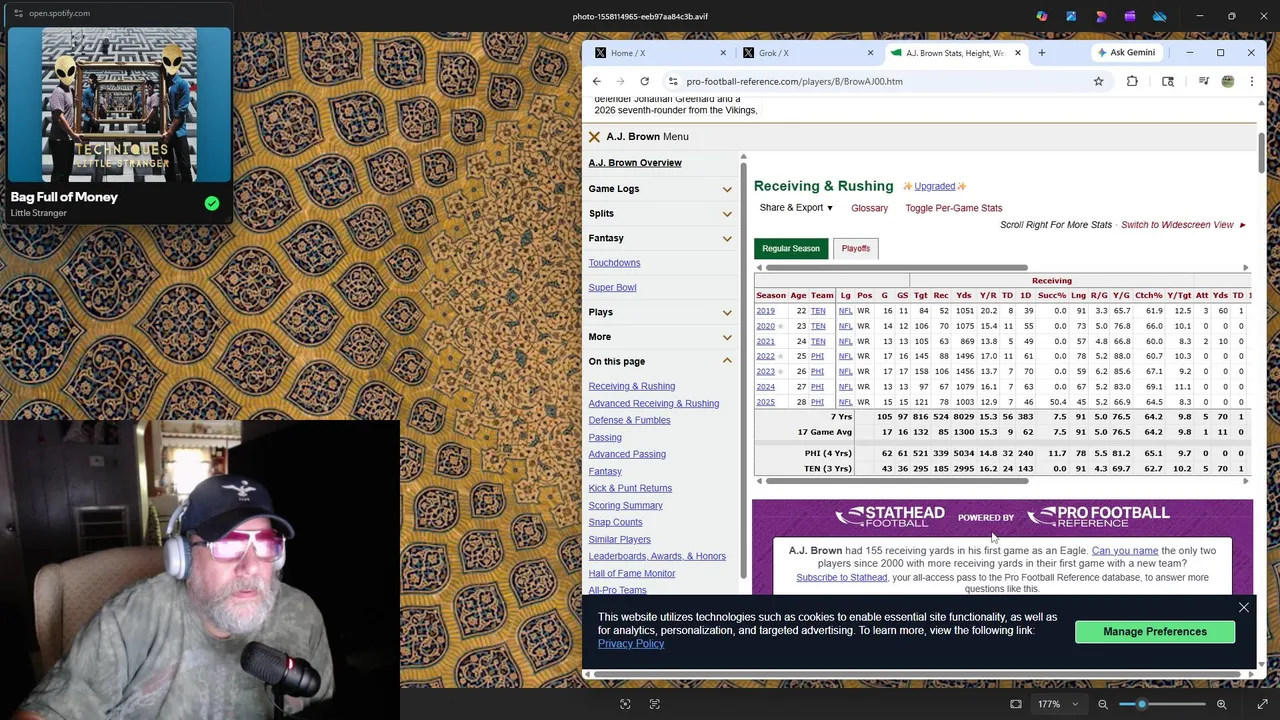Open Chrome extensions puzzle icon
1280x720 pixels.
1132,81
